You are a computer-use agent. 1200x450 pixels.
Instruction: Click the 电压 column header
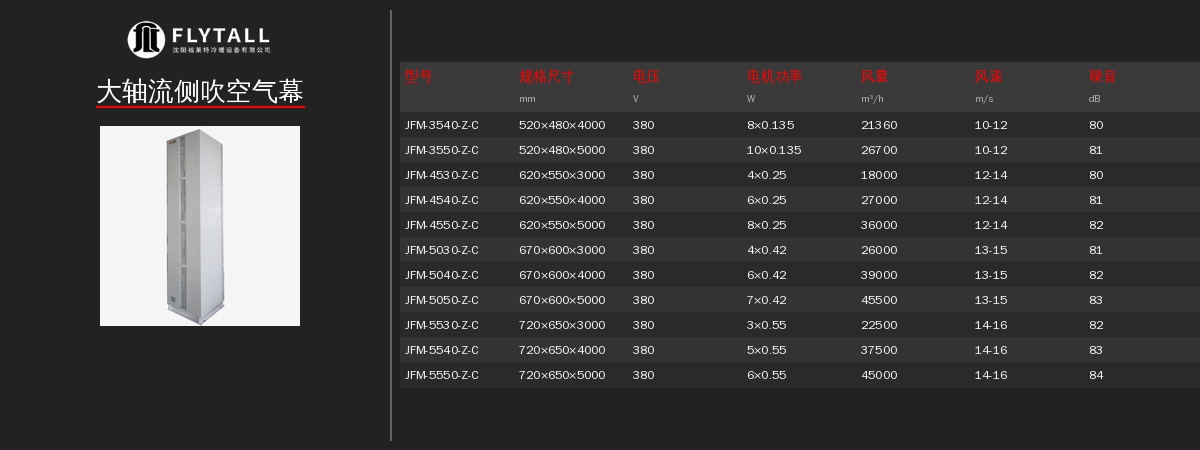(647, 76)
